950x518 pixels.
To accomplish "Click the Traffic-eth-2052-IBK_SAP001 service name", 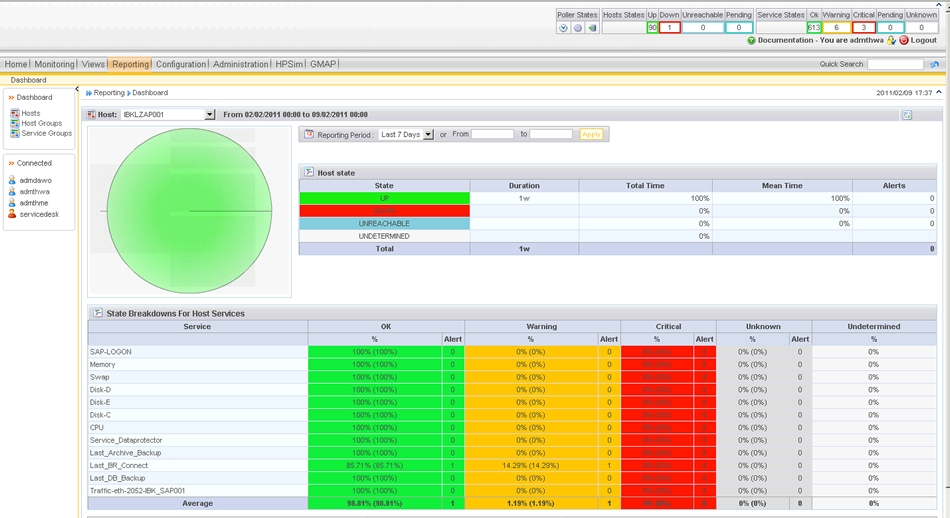I will [138, 491].
